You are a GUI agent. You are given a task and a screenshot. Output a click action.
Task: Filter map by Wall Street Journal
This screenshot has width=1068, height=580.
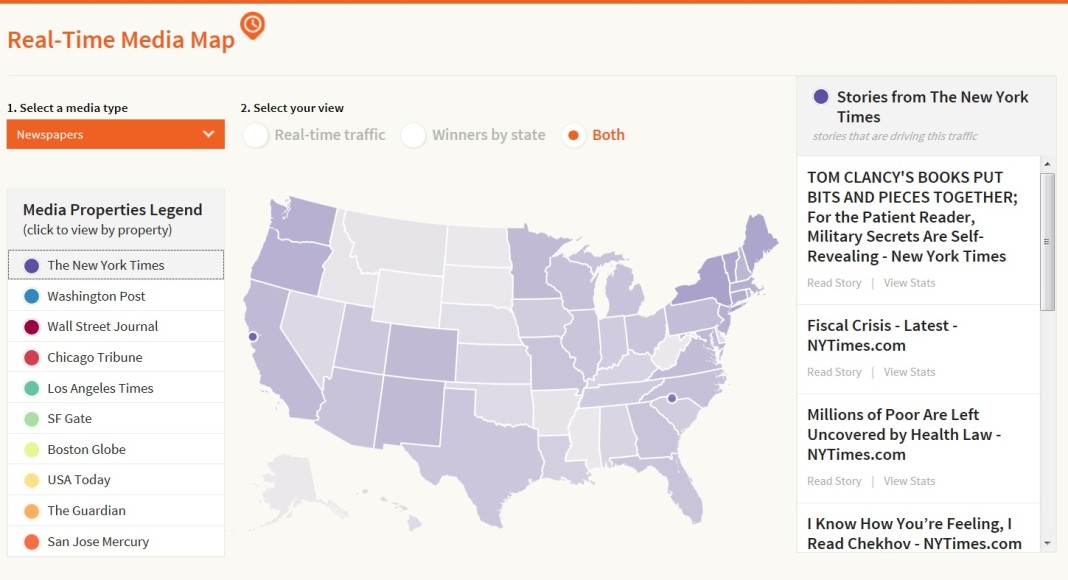(102, 326)
